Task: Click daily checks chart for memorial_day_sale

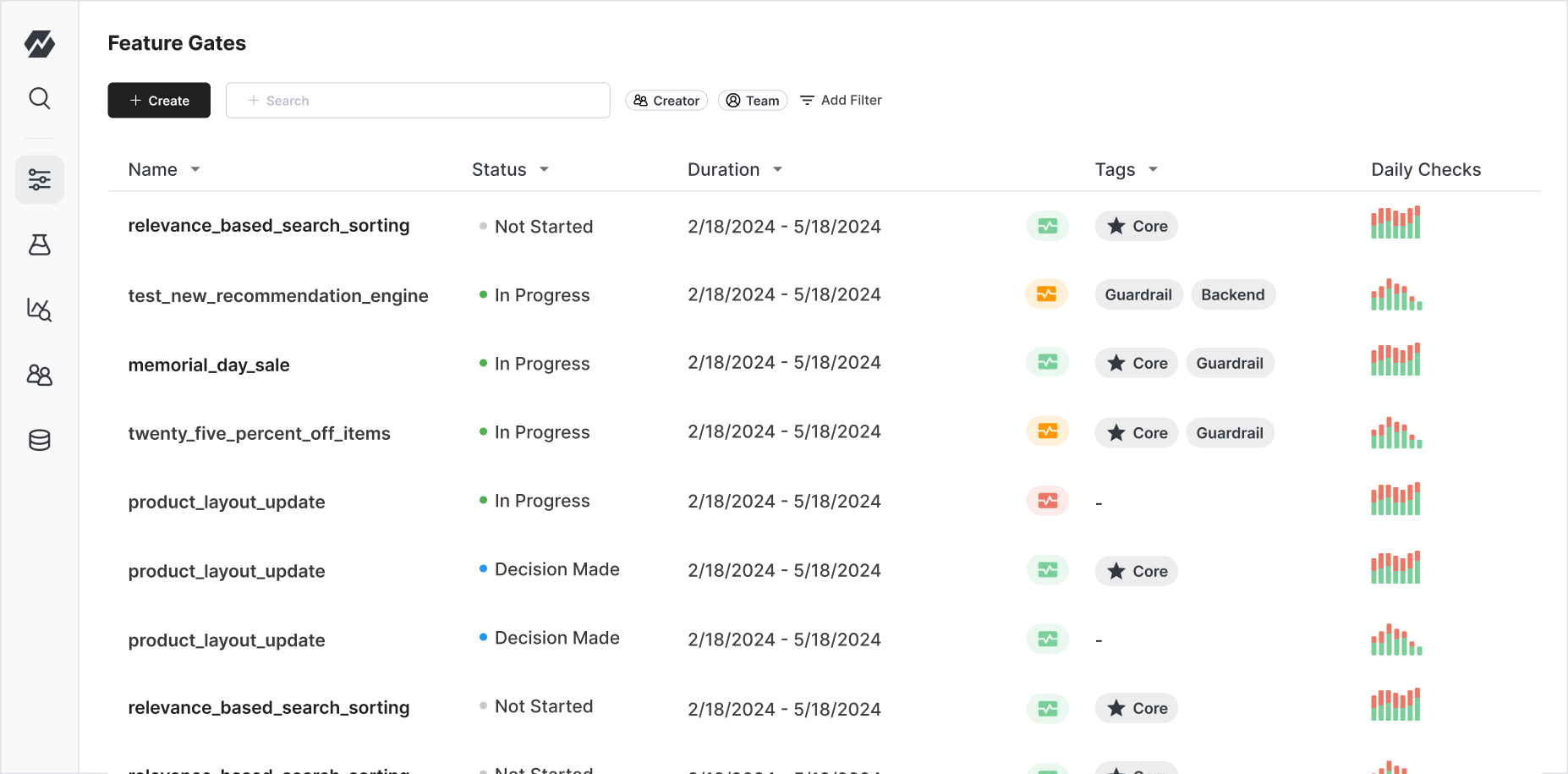Action: 1395,360
